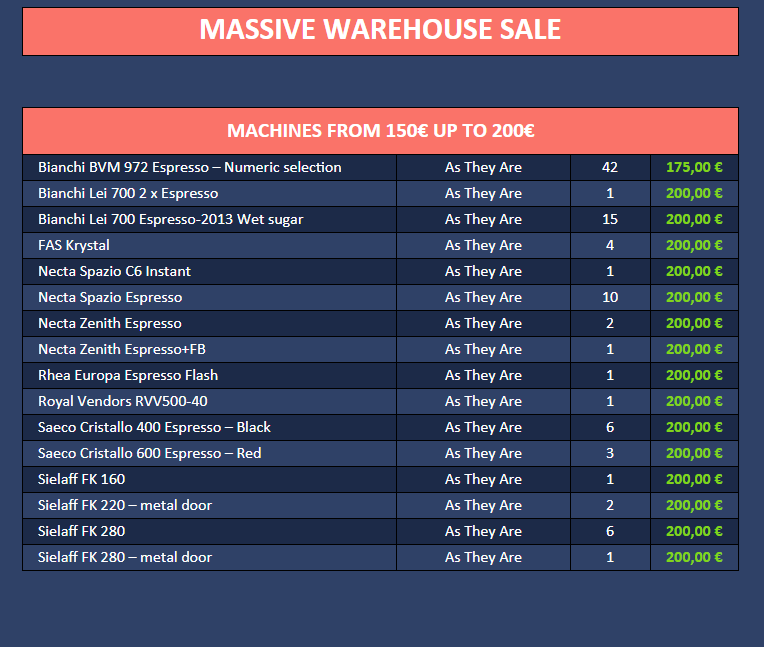Click "As They Are" in Saeco Cristallo 400 row
The height and width of the screenshot is (647, 764).
(x=483, y=427)
